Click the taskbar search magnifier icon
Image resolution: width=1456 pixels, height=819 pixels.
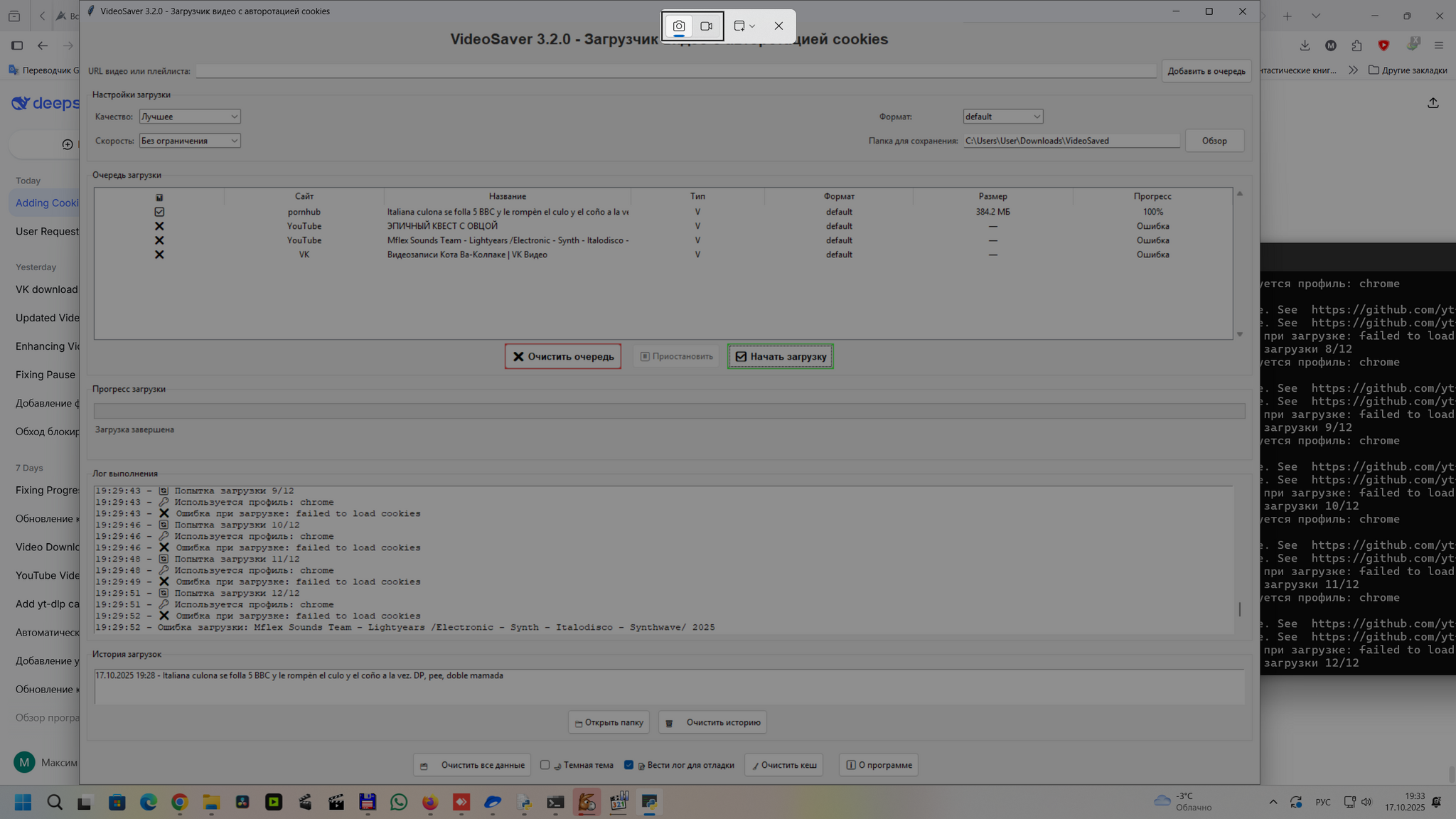click(55, 803)
